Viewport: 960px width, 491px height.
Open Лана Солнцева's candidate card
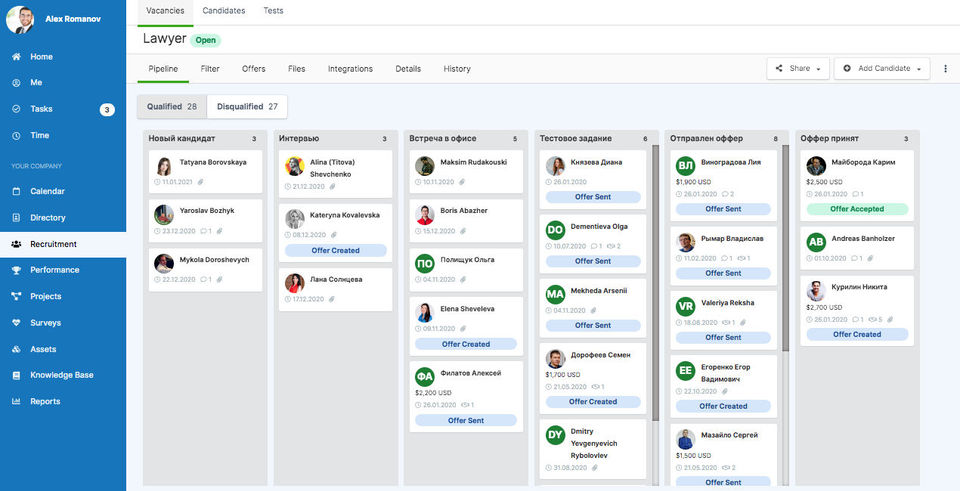[336, 289]
